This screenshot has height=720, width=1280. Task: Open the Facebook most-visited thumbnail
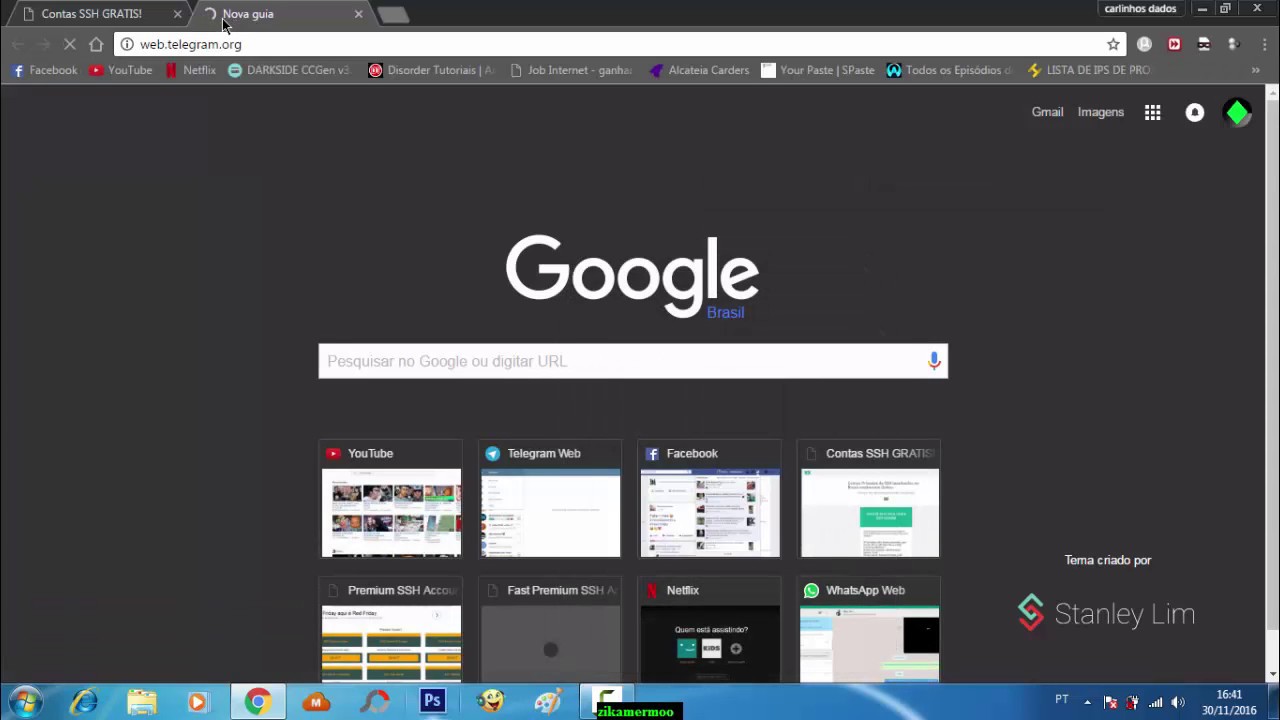pos(710,499)
